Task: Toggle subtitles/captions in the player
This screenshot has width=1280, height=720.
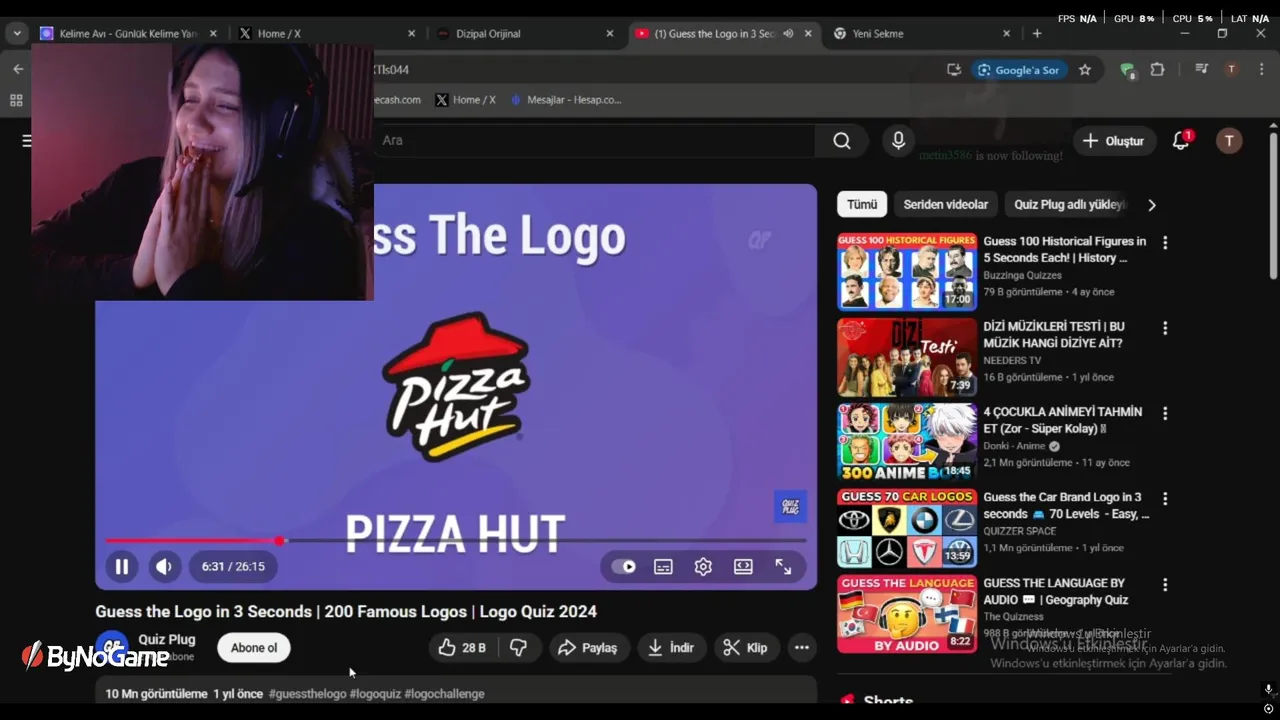Action: tap(663, 567)
